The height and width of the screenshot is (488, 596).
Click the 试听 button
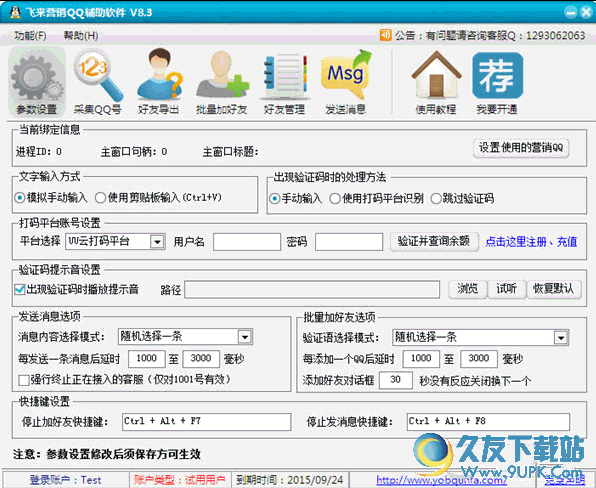click(506, 289)
